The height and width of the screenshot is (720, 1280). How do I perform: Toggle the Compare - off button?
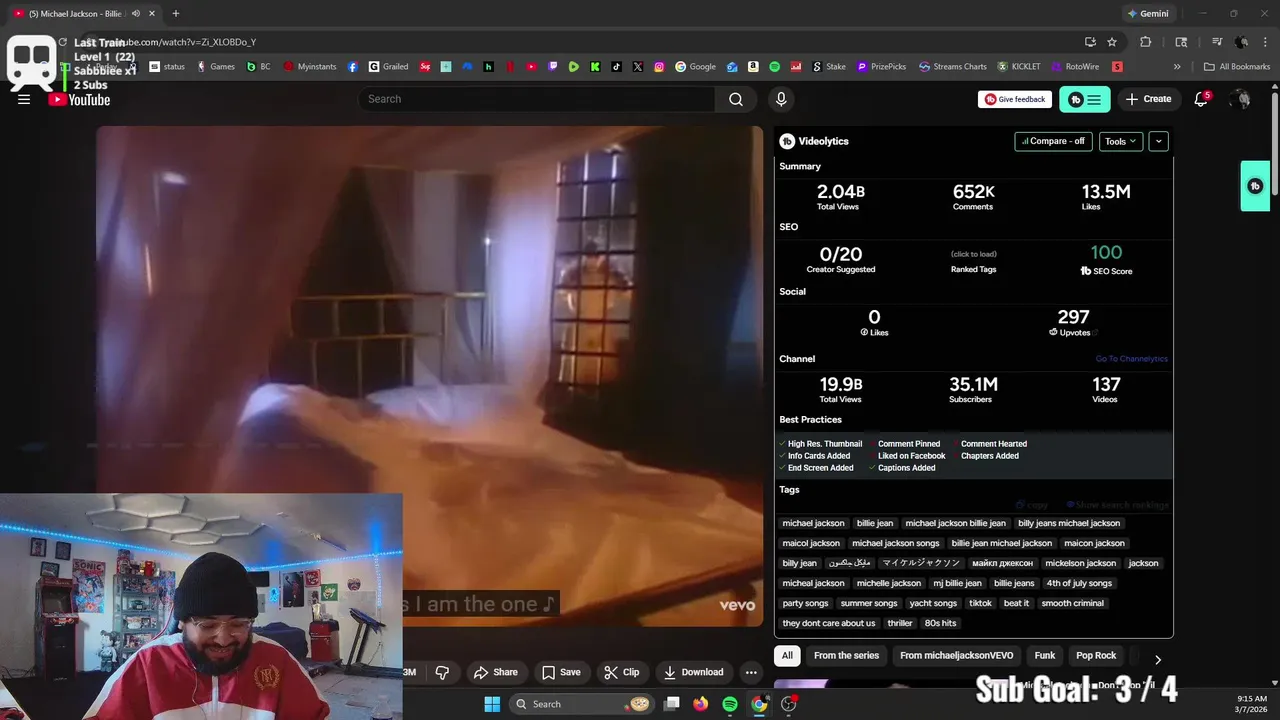[1053, 141]
